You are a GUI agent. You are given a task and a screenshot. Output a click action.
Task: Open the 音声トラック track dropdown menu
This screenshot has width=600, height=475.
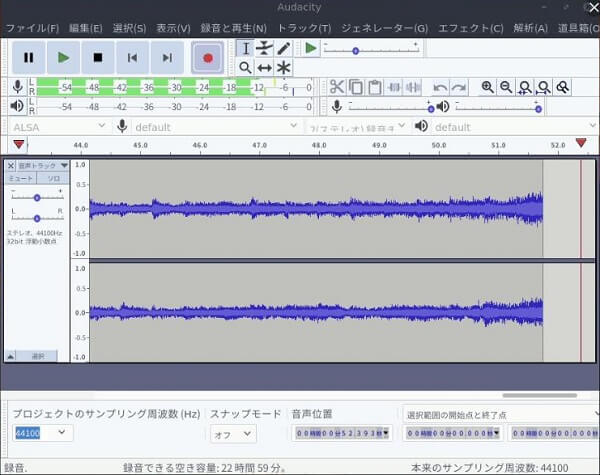pyautogui.click(x=43, y=166)
